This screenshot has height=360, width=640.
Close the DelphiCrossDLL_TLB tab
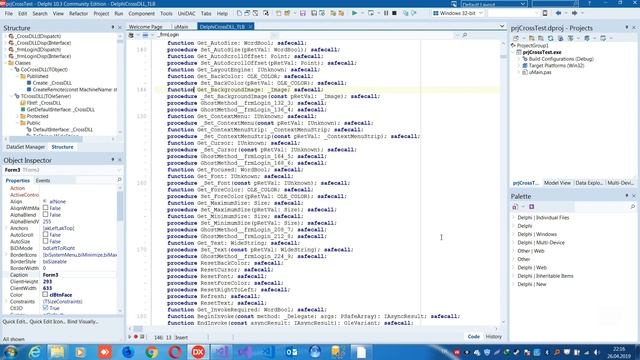pyautogui.click(x=250, y=27)
